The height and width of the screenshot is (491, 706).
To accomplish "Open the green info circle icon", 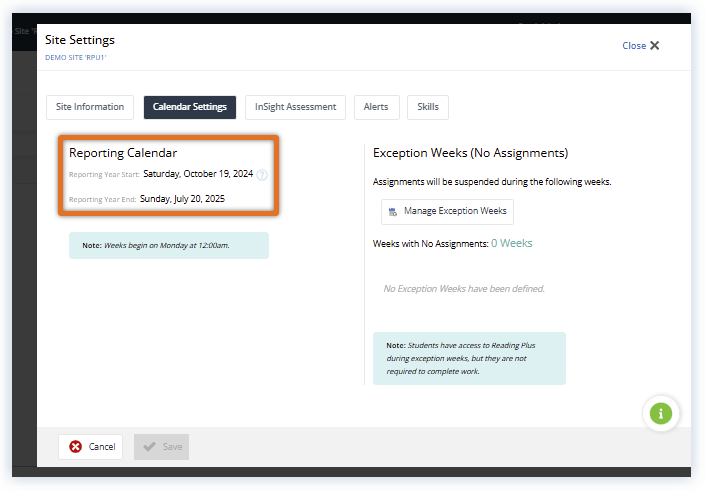I will click(661, 412).
